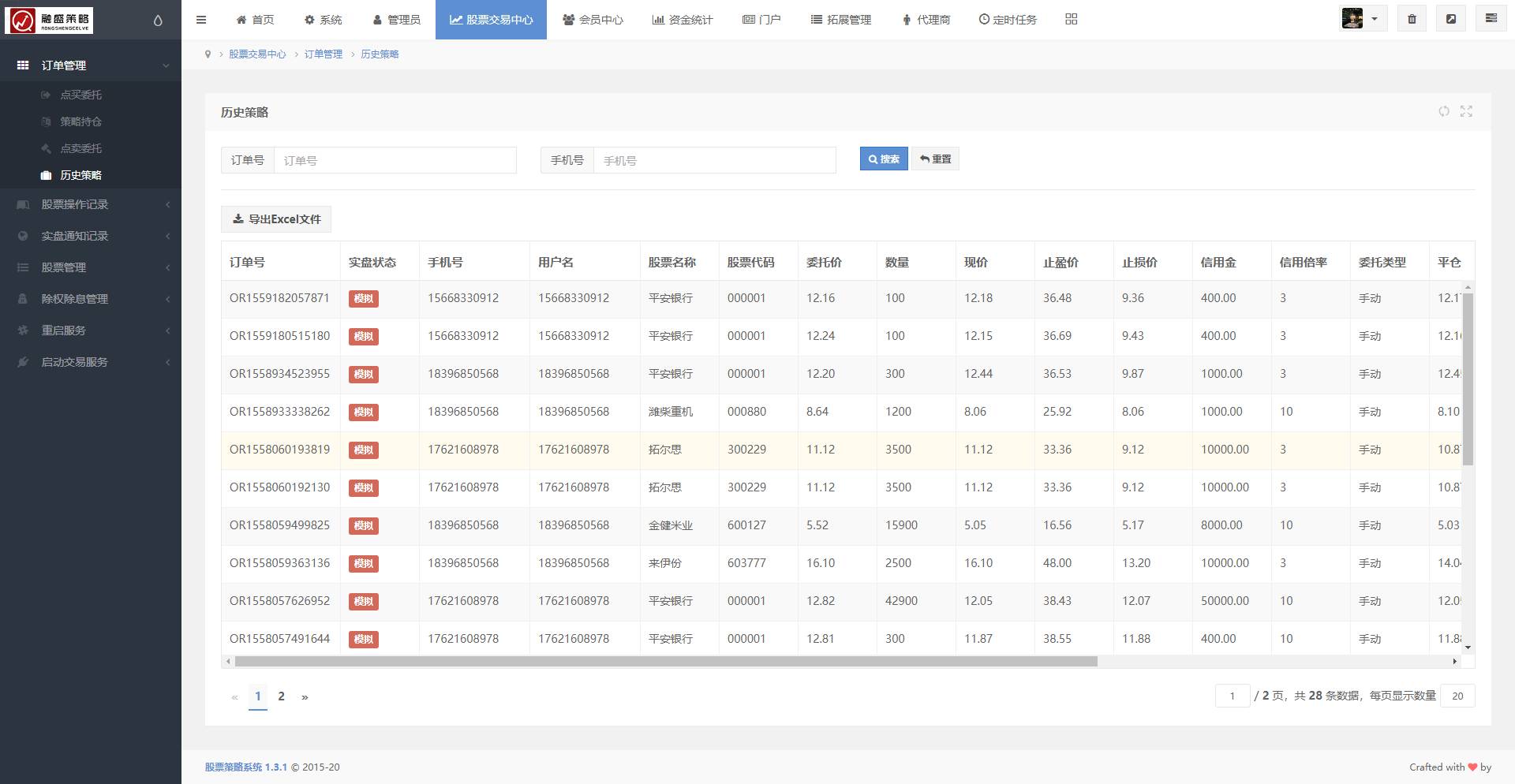
Task: Click breadcrumb link 历史策略
Action: click(380, 54)
